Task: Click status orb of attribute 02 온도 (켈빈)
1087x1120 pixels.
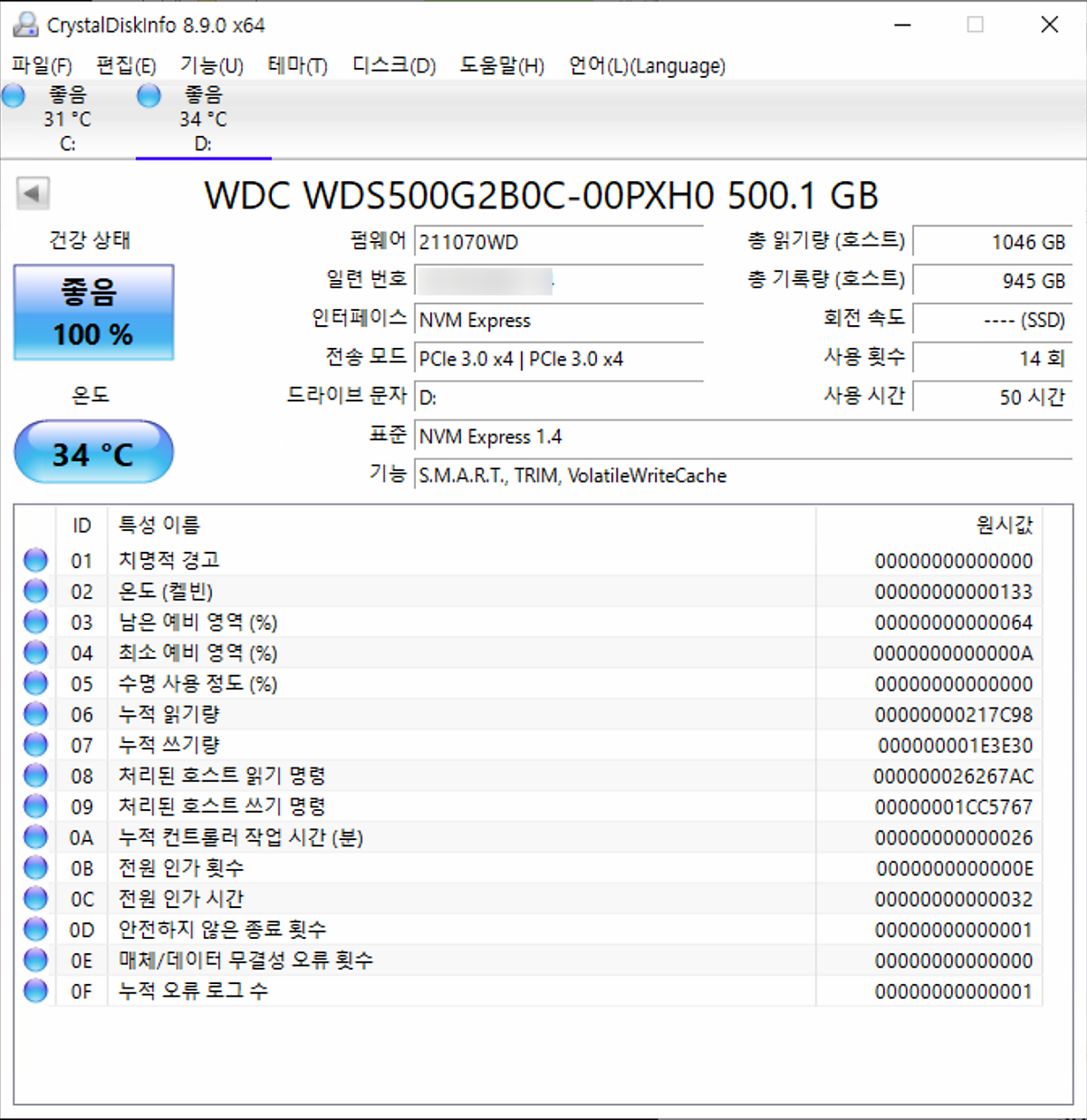Action: click(x=35, y=591)
